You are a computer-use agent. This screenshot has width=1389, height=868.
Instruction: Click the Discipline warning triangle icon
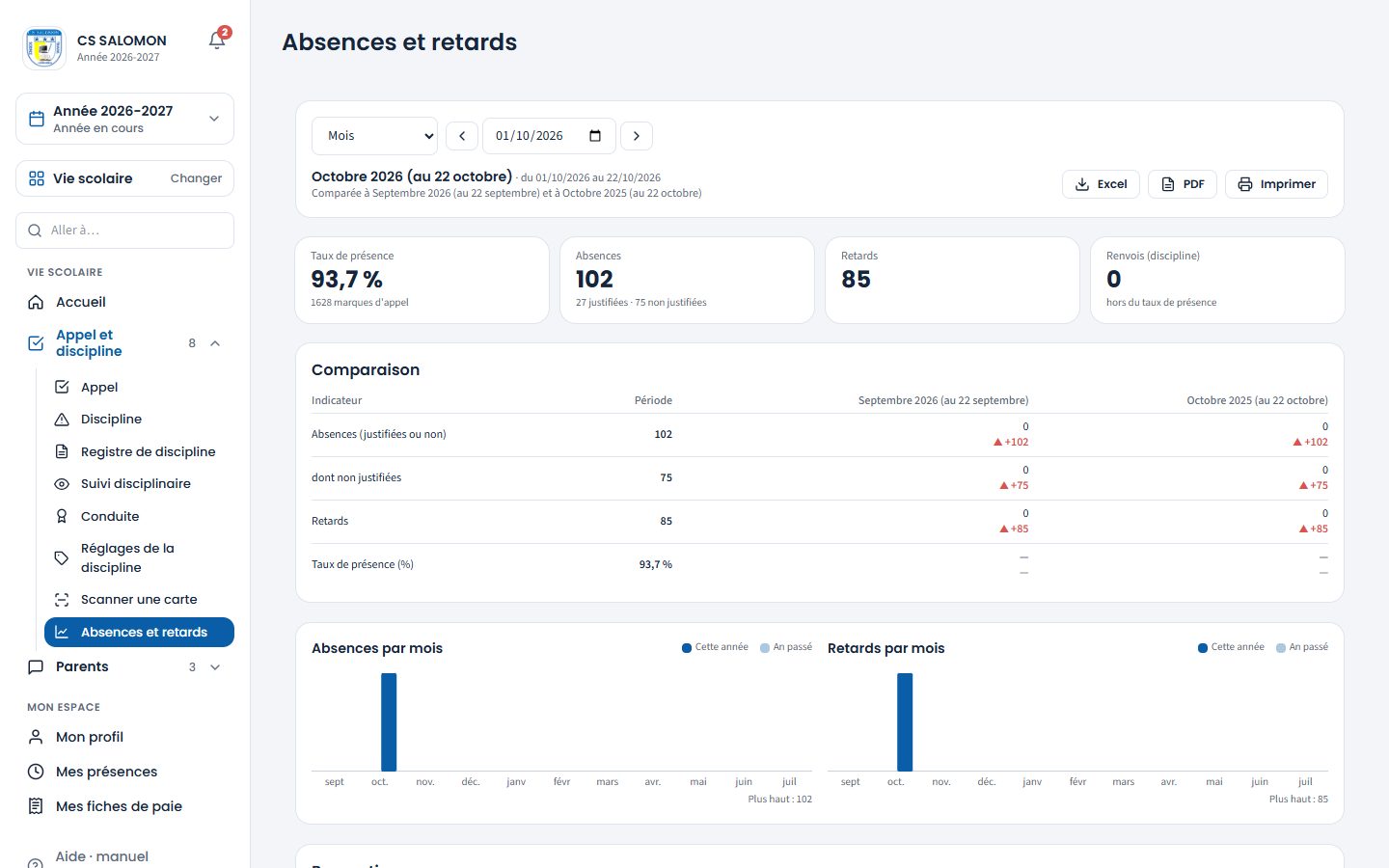coord(62,420)
